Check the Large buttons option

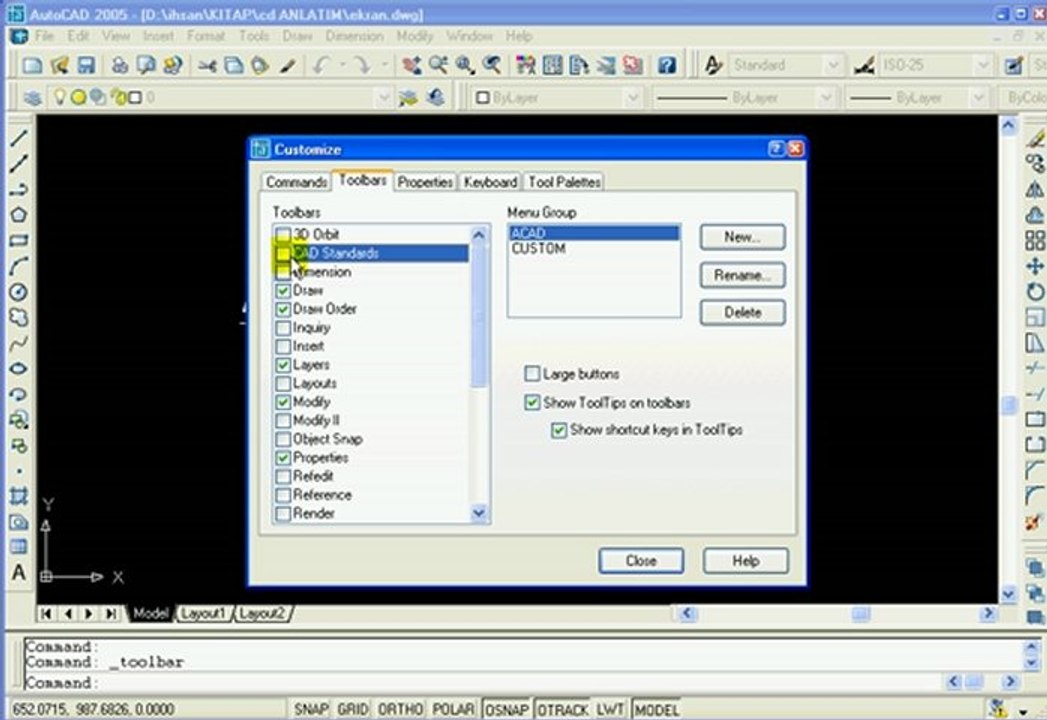pyautogui.click(x=532, y=373)
